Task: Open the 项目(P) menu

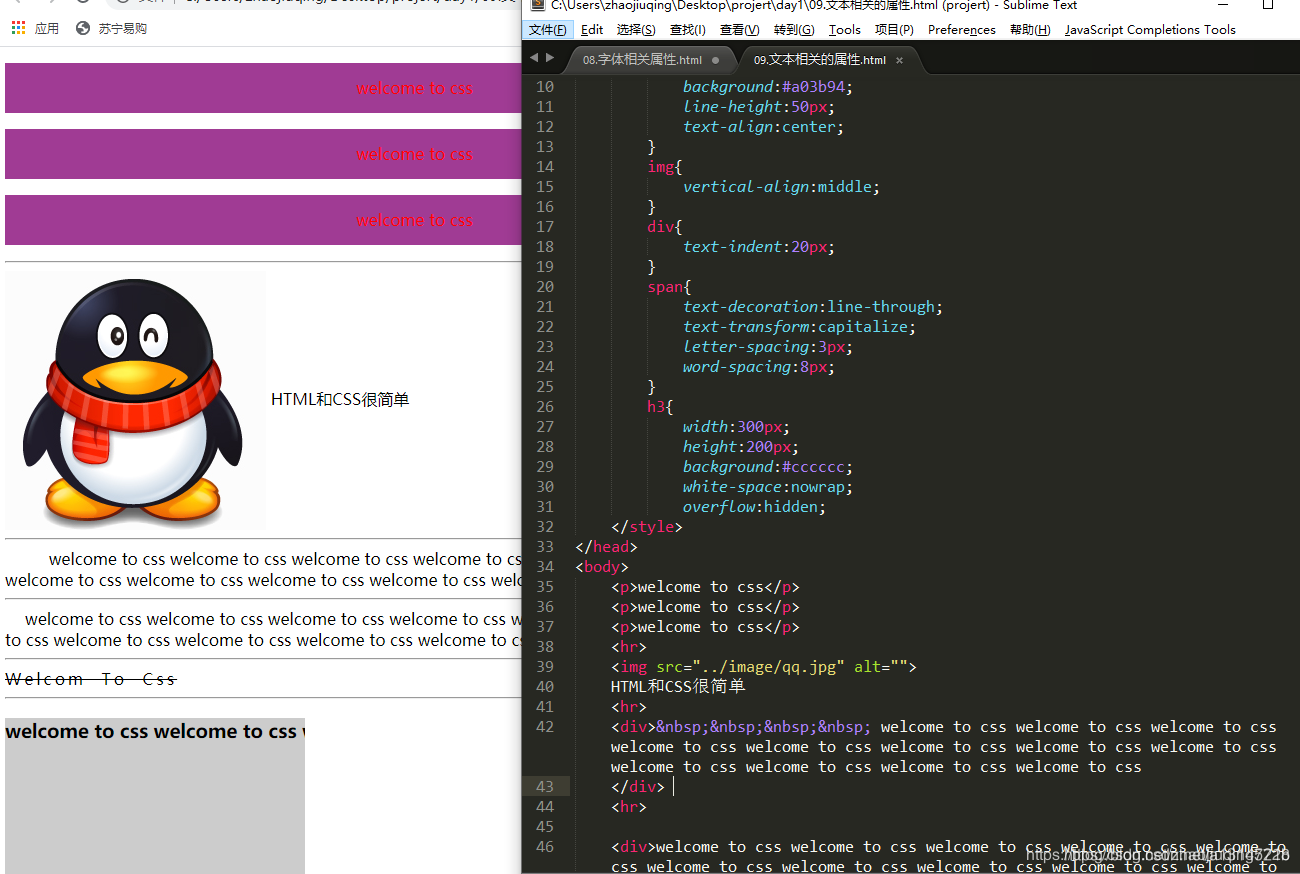Action: (x=894, y=30)
